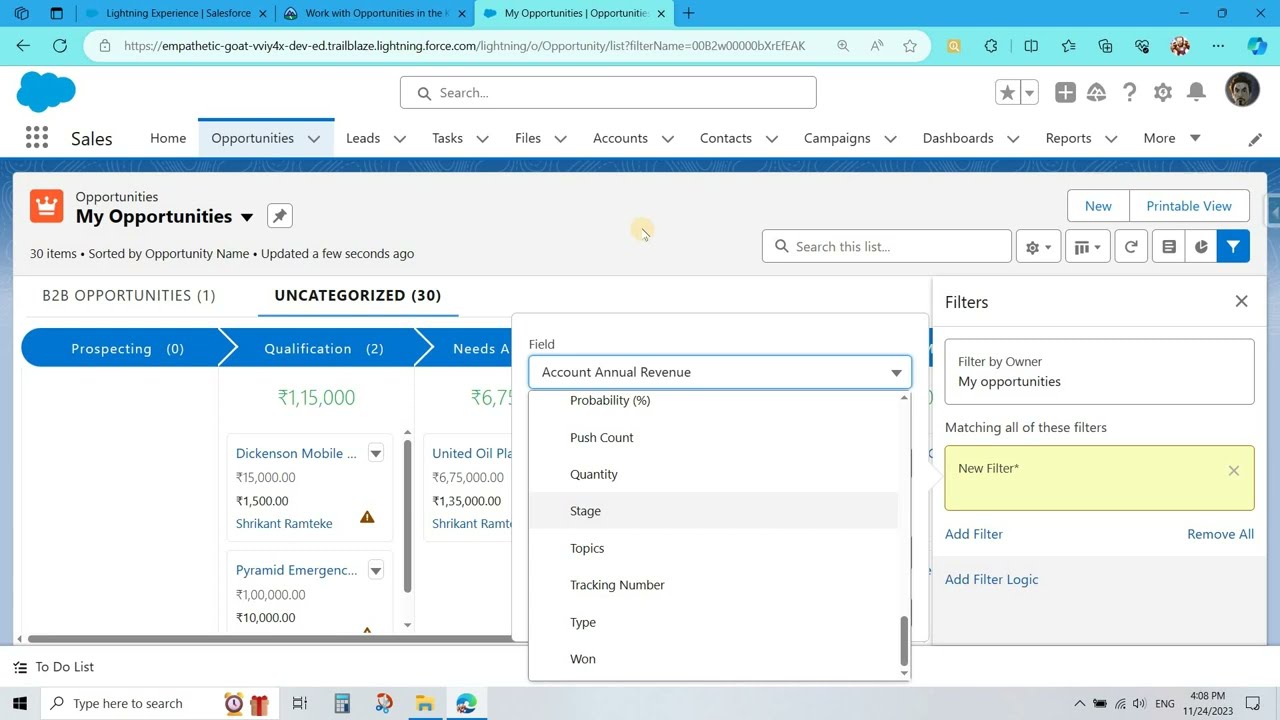Expand Accounts nav tab chevron
This screenshot has height=720, width=1280.
tap(668, 139)
